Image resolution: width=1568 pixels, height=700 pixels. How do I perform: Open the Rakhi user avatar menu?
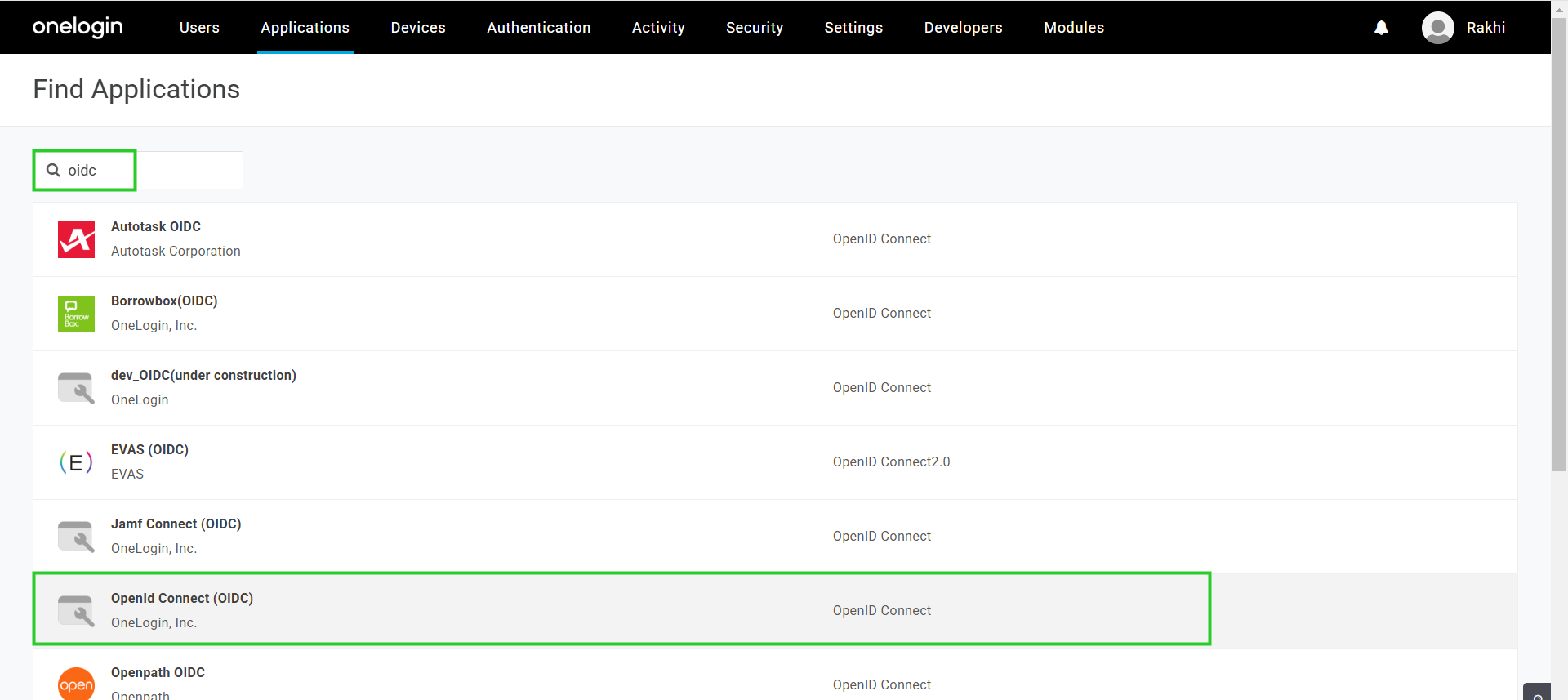[1437, 28]
